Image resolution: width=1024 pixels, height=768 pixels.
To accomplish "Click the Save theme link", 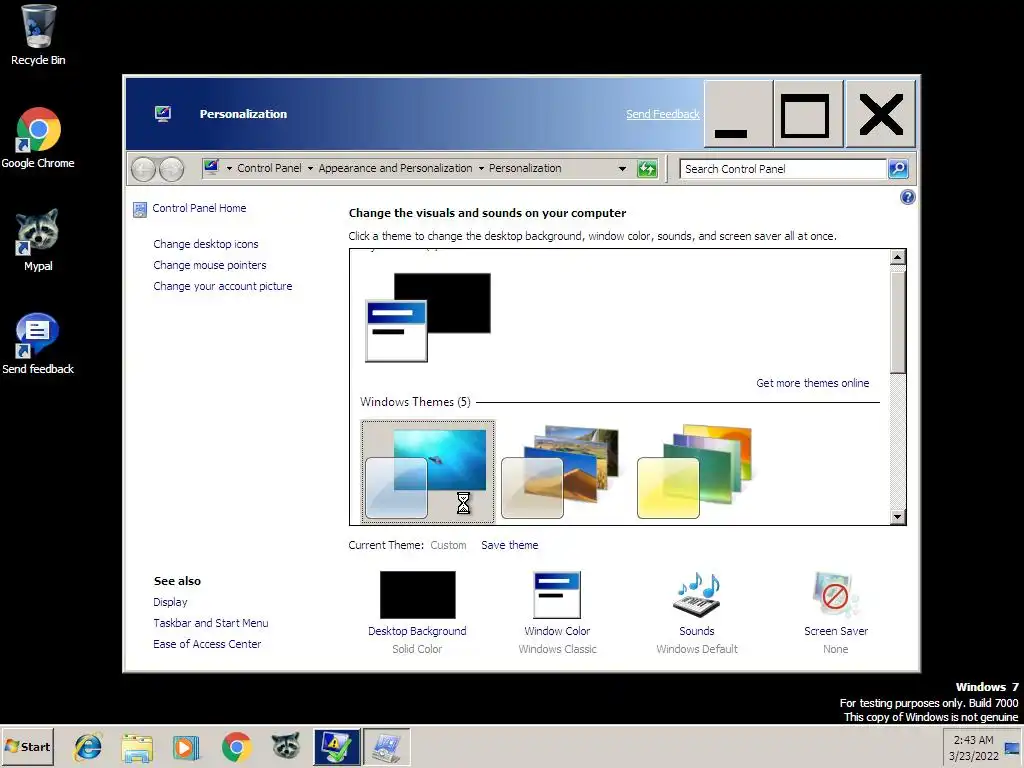I will click(x=509, y=545).
